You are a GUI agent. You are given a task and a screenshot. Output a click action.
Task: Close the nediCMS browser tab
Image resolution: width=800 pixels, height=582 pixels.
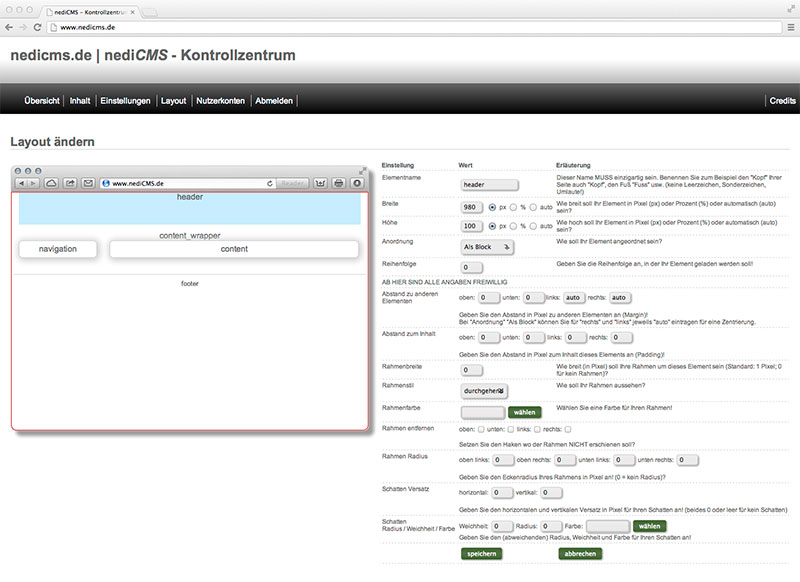tap(133, 12)
